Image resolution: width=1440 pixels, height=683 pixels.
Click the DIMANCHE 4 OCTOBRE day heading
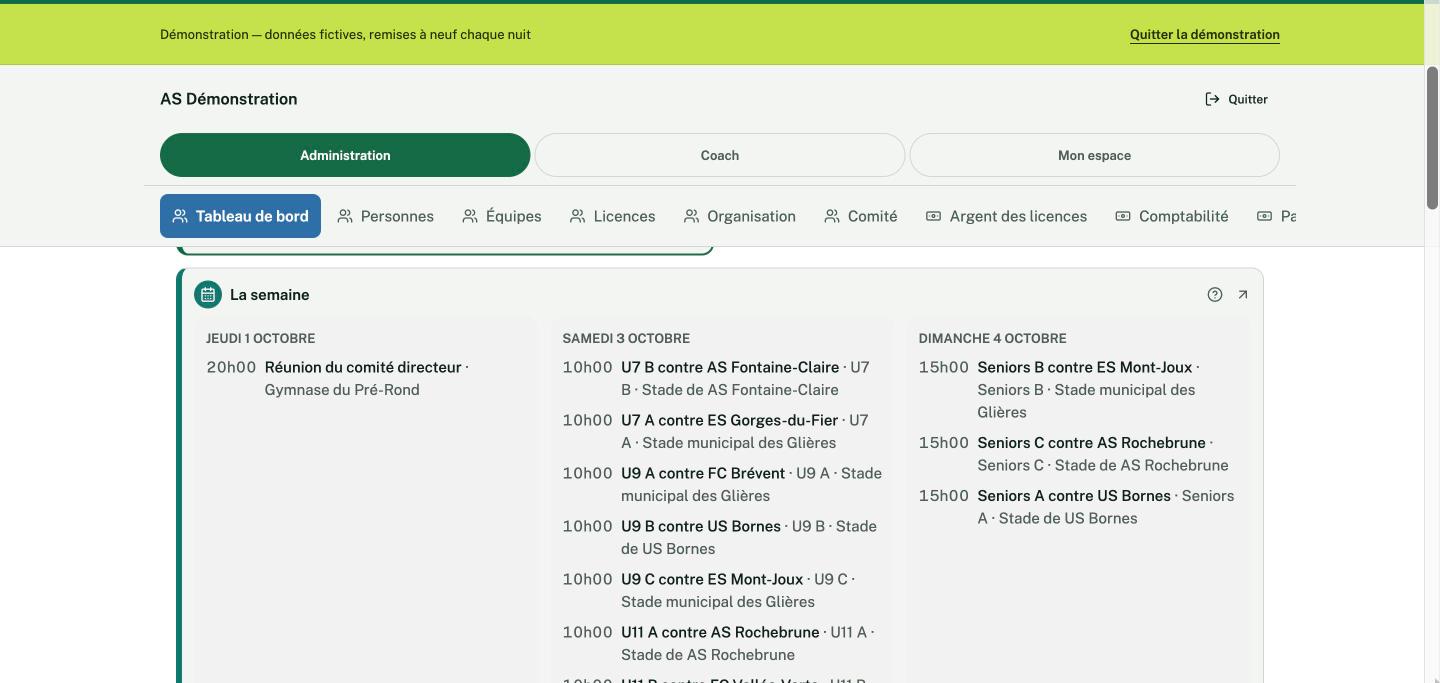coord(993,338)
